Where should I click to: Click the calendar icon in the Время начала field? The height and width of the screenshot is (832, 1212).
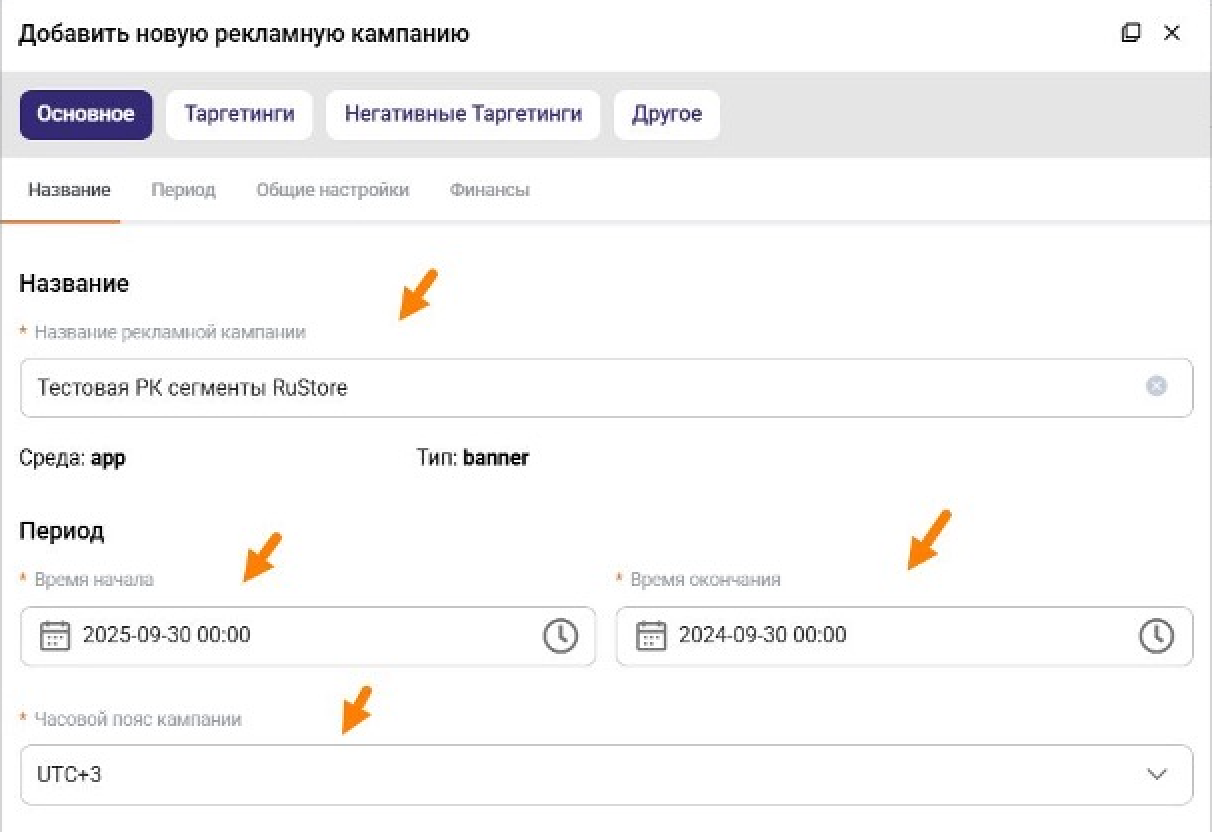[55, 636]
